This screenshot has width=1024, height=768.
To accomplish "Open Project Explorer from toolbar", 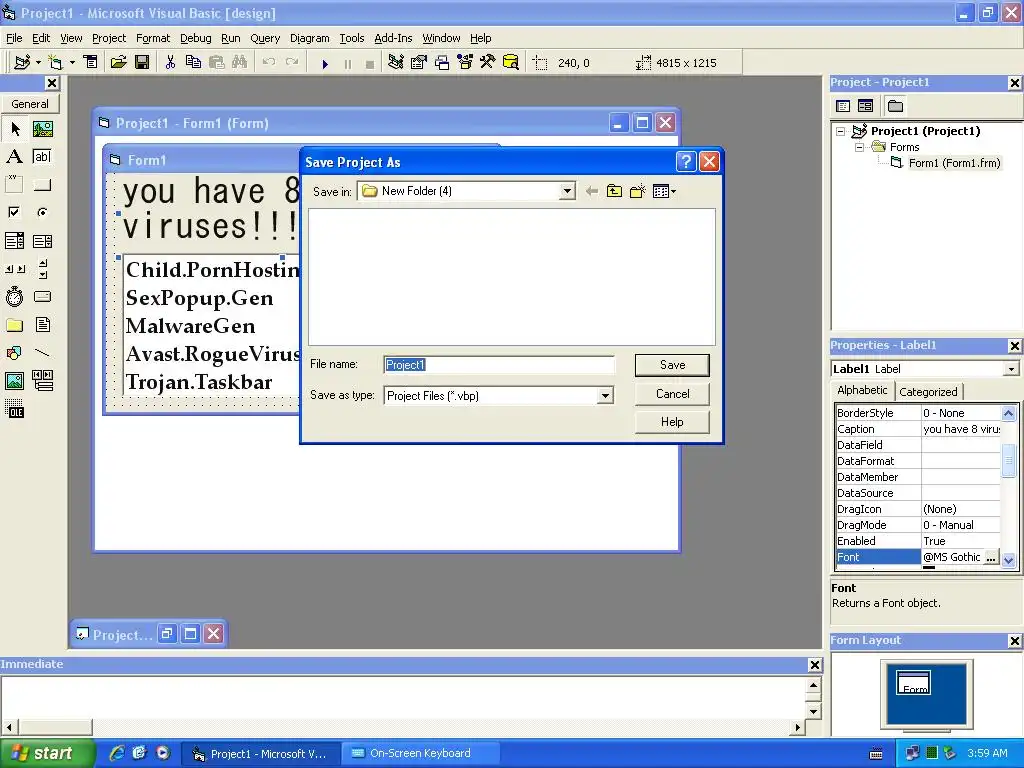I will pyautogui.click(x=395, y=63).
